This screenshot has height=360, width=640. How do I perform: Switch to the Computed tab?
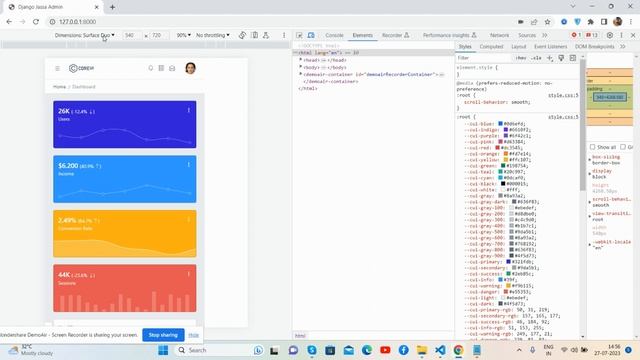[x=491, y=47]
